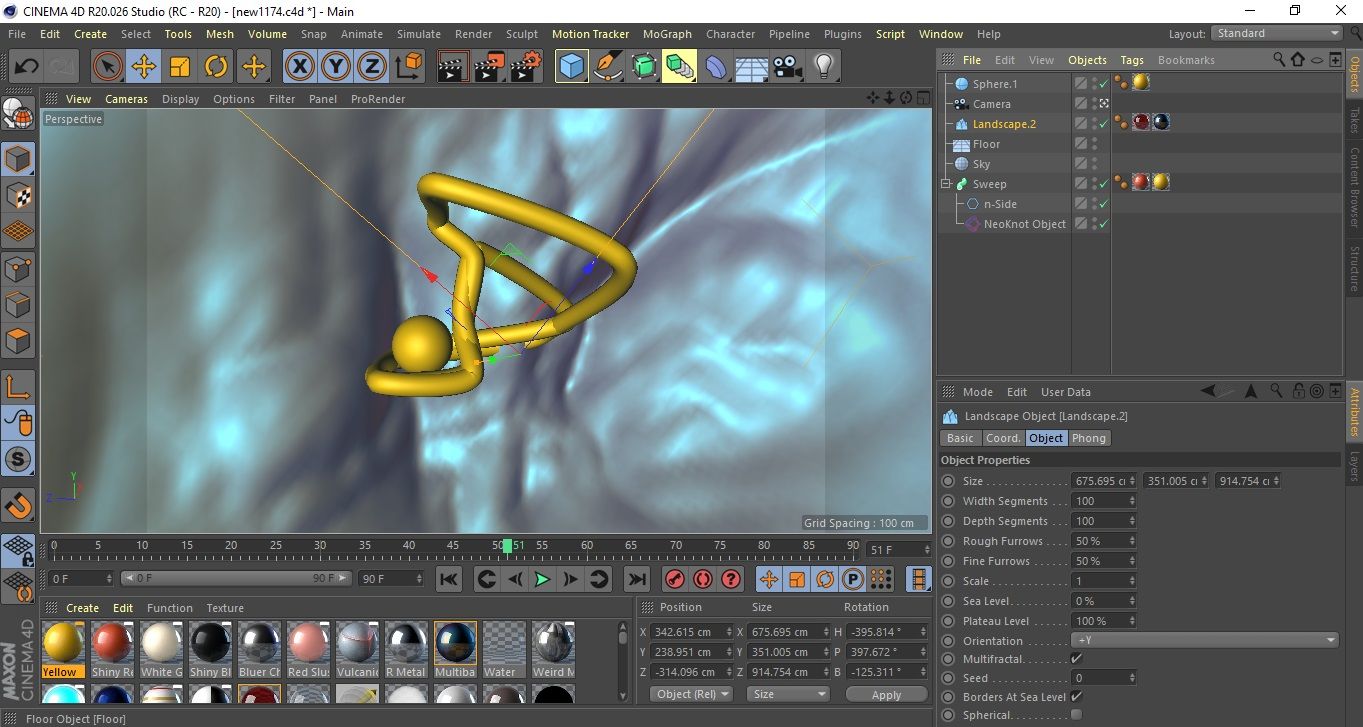Open the Size mode dropdown
Viewport: 1363px width, 727px height.
coord(788,694)
